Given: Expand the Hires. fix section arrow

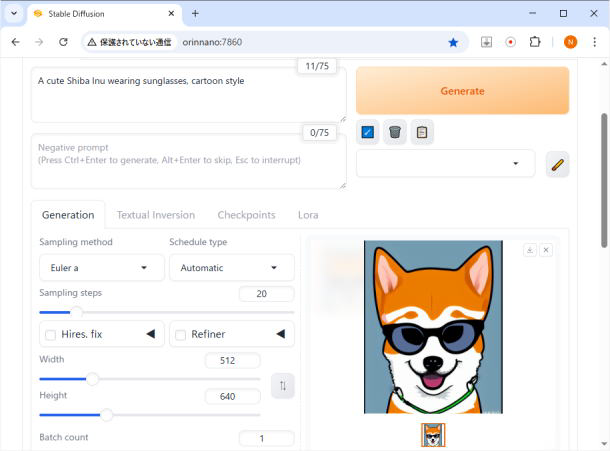Looking at the screenshot, I should [150, 334].
